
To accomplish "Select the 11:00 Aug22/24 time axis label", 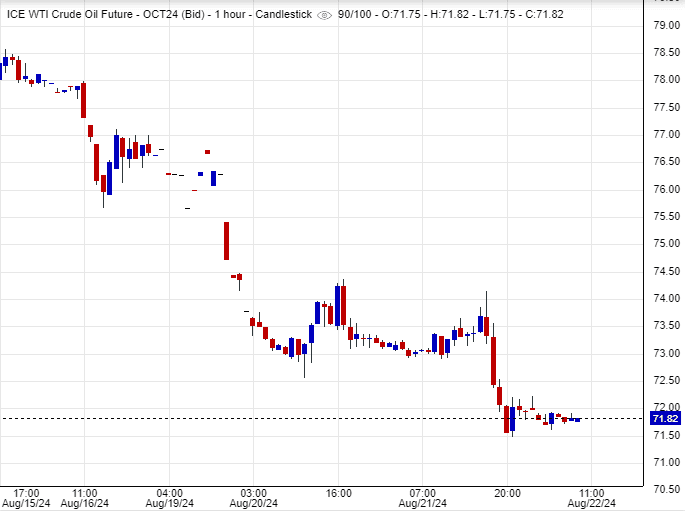I will pos(592,498).
